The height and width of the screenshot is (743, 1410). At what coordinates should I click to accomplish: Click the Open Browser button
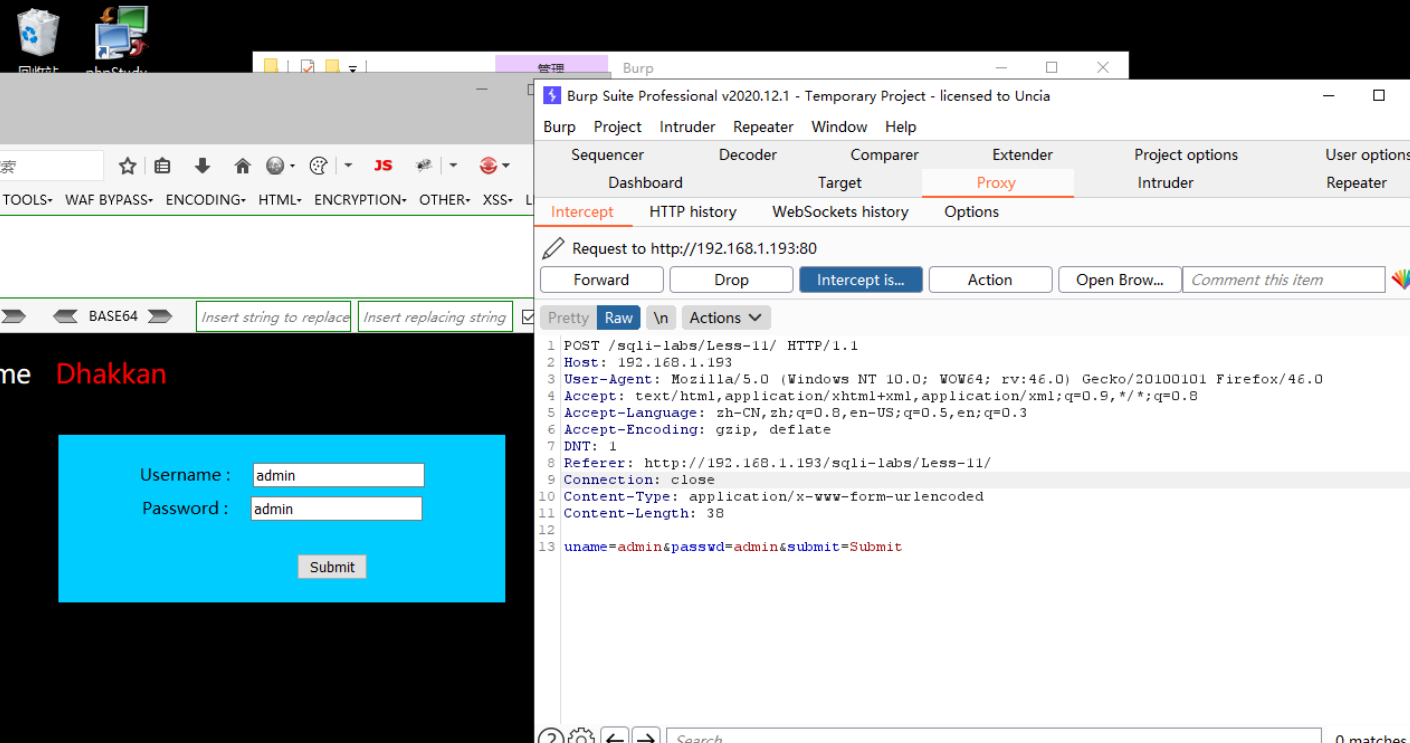(x=1119, y=280)
